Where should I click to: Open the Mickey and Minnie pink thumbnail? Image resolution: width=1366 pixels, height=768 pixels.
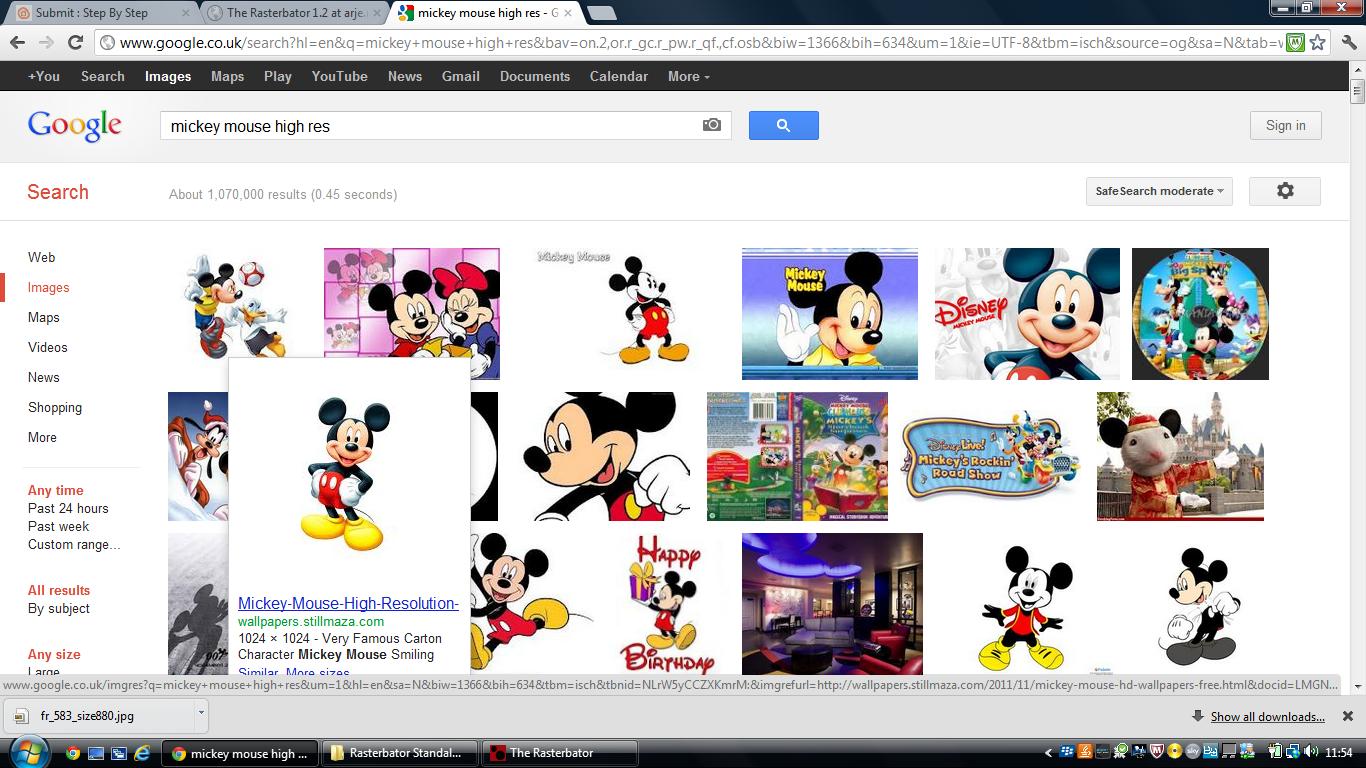(411, 303)
